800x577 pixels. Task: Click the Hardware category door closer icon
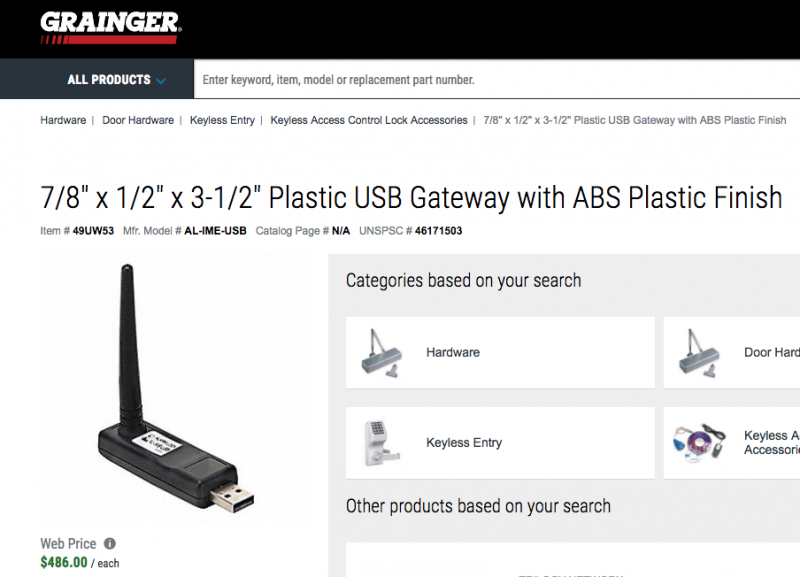[382, 353]
